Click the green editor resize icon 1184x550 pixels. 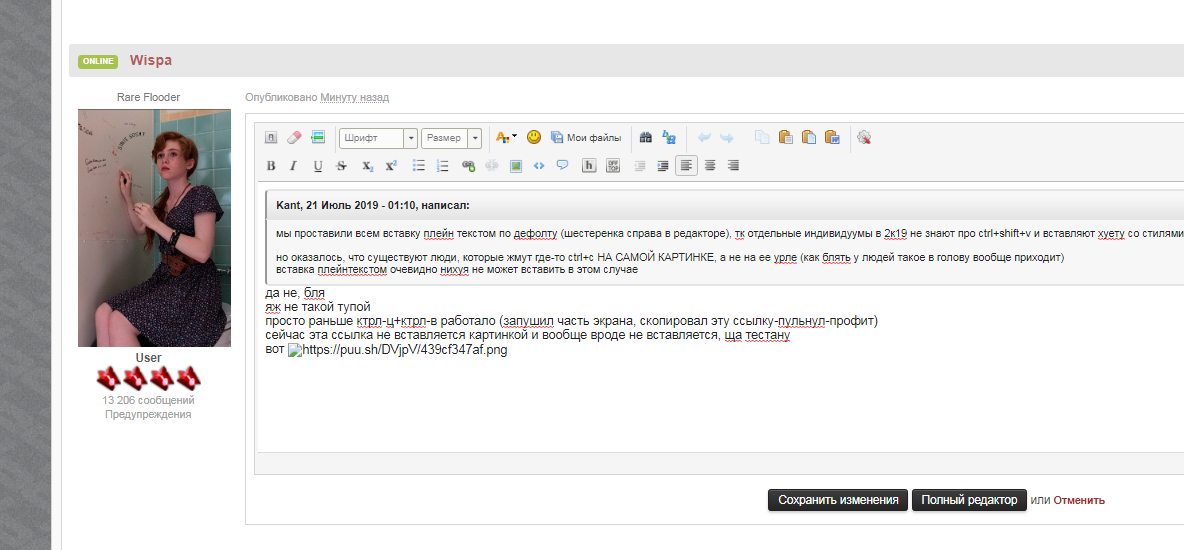318,138
